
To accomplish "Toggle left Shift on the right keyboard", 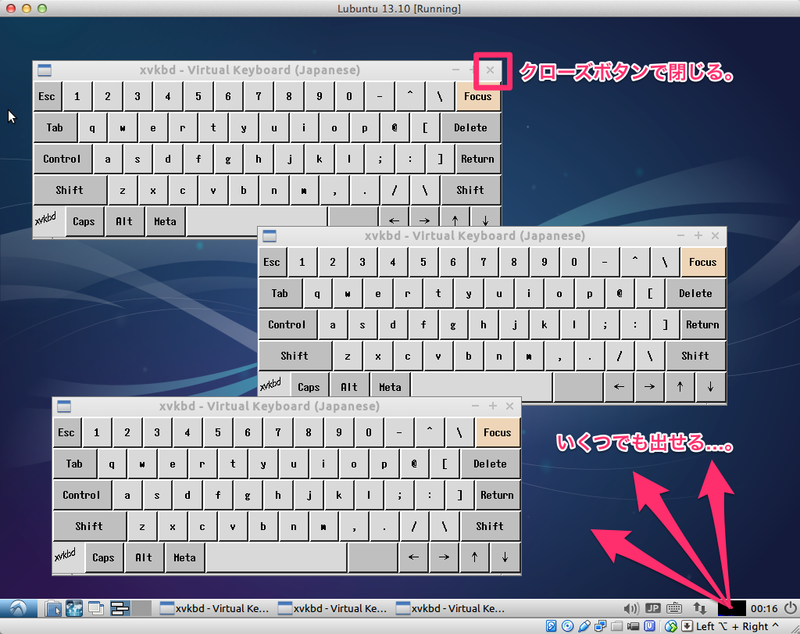I will click(x=294, y=356).
